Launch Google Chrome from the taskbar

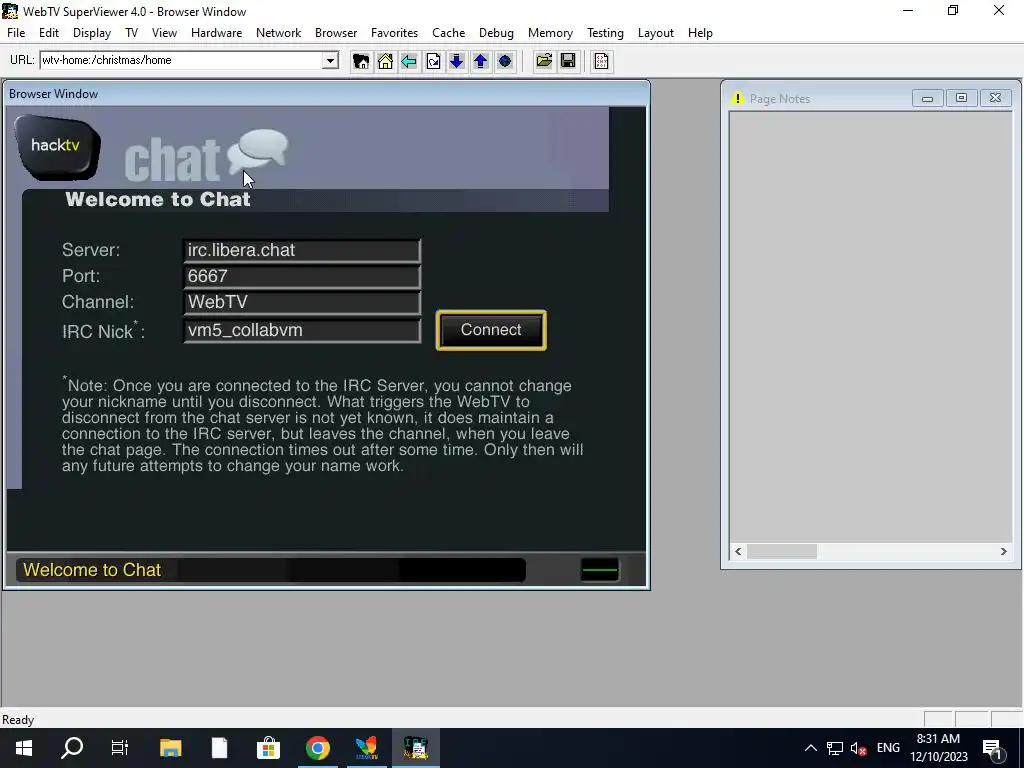coord(317,748)
